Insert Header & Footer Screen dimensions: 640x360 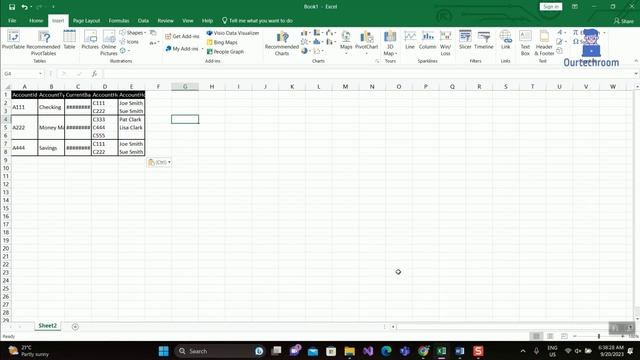pyautogui.click(x=544, y=43)
